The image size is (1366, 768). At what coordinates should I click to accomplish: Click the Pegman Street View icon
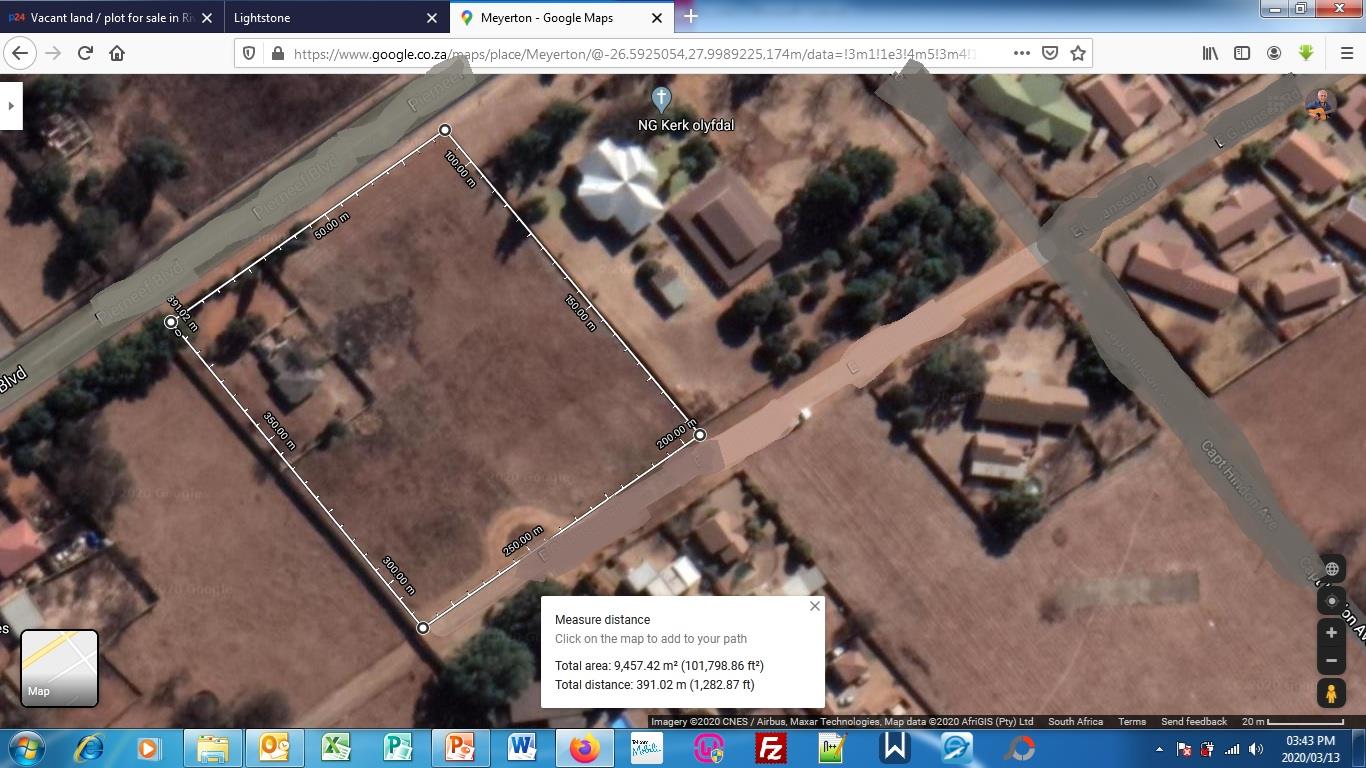click(x=1331, y=692)
